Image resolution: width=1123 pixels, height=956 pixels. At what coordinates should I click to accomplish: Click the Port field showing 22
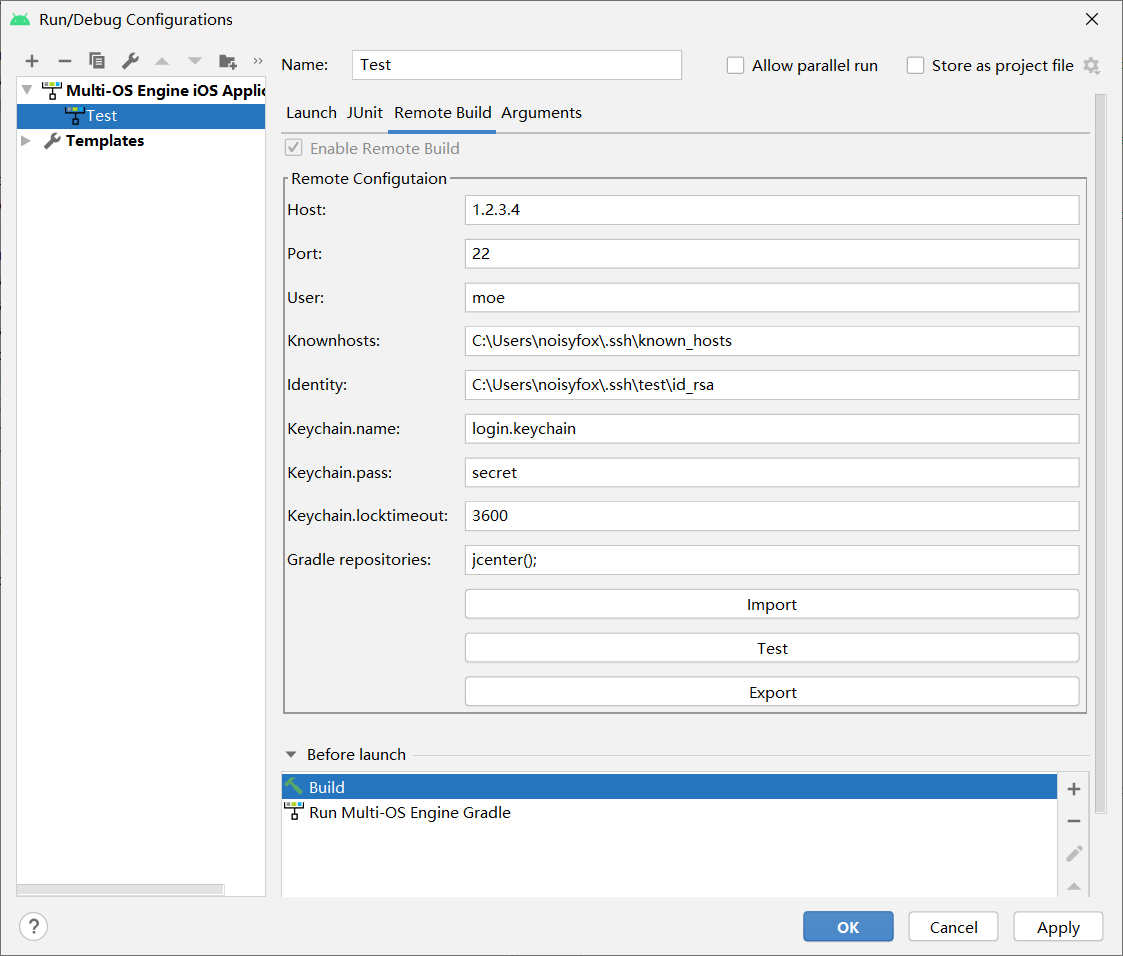click(x=772, y=254)
